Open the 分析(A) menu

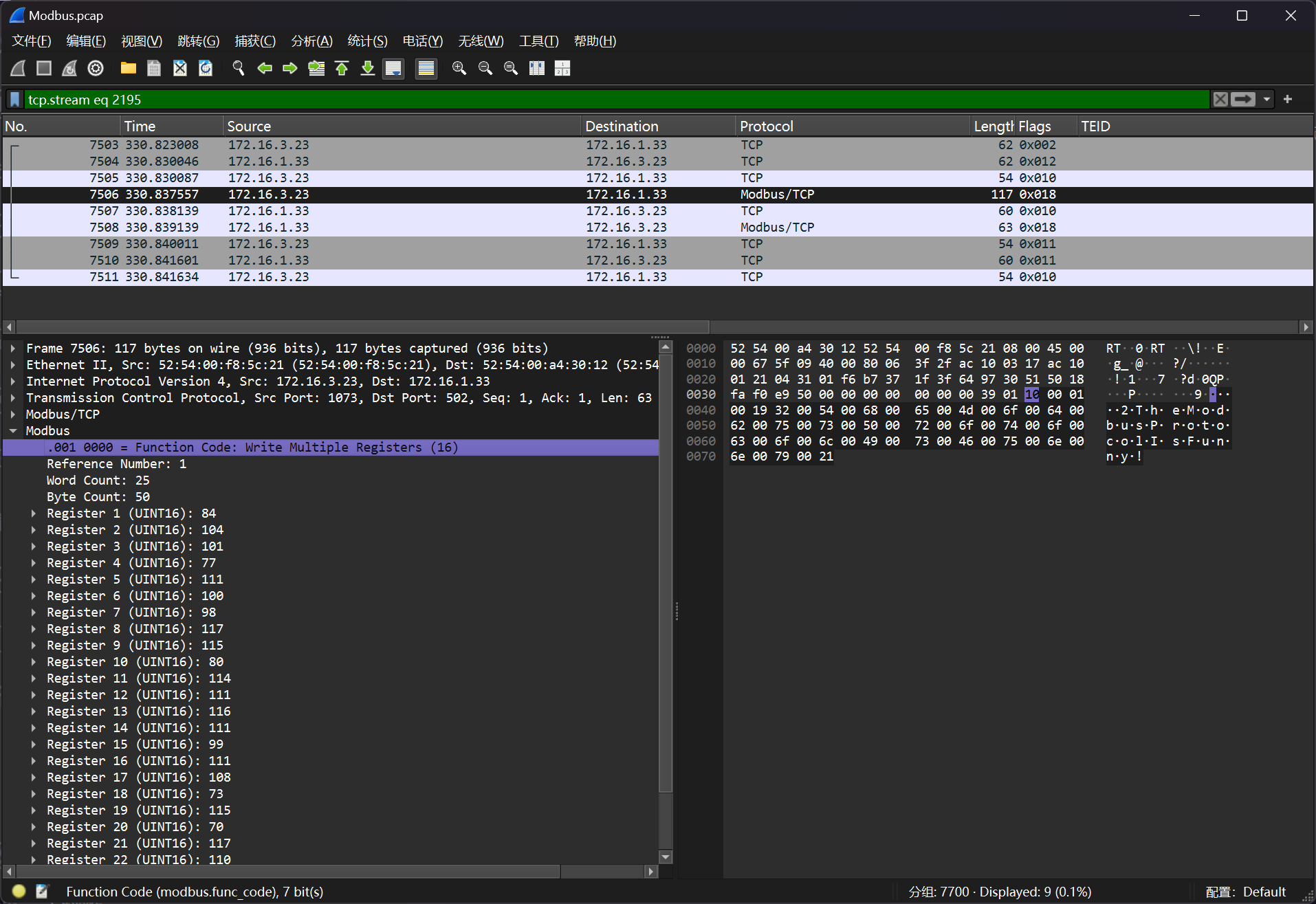pos(312,41)
